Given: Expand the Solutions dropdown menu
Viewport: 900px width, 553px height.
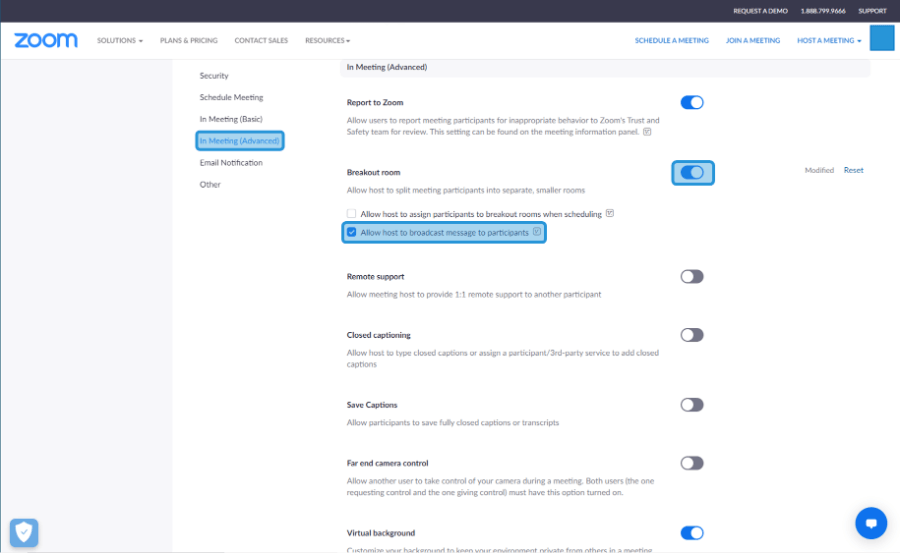Looking at the screenshot, I should click(x=119, y=40).
